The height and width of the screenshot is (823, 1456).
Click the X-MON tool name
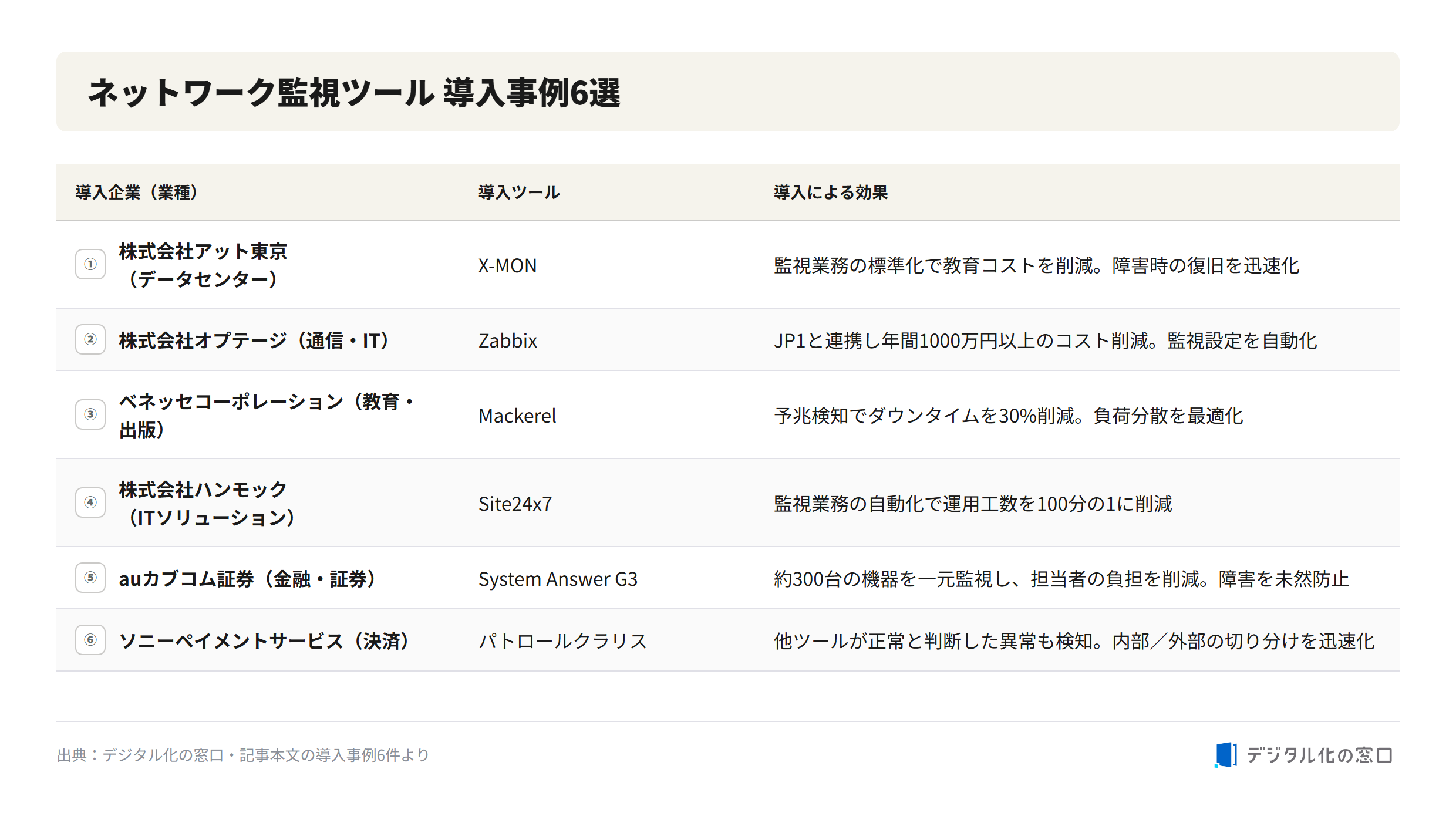[x=507, y=265]
